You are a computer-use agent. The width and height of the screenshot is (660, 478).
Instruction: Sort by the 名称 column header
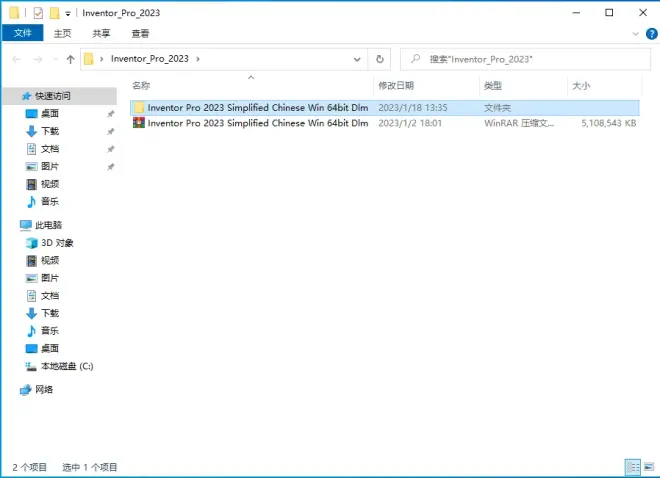[141, 85]
